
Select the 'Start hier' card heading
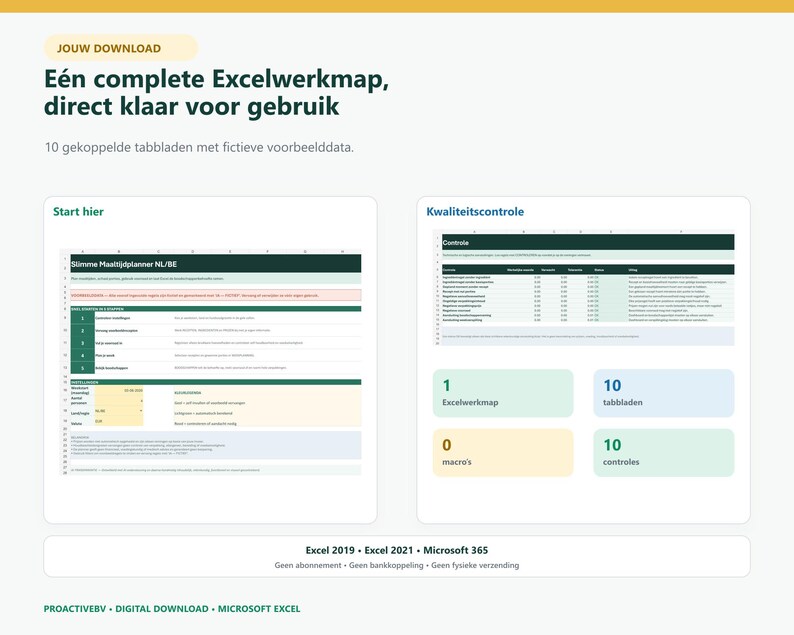78,212
